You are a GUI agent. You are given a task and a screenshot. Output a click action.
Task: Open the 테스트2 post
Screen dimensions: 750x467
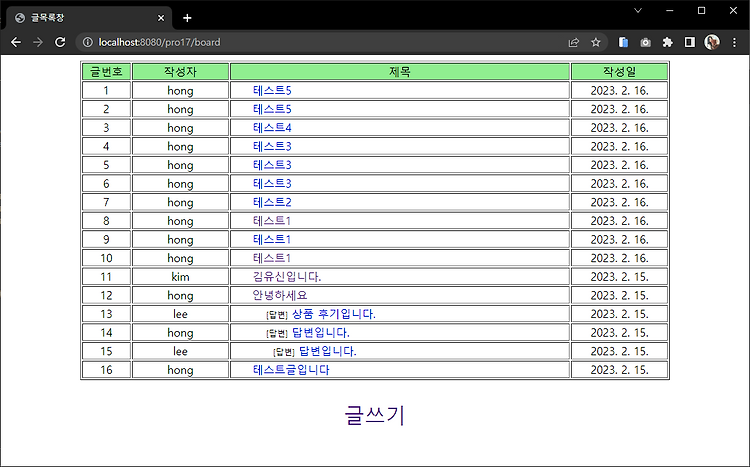tap(272, 202)
